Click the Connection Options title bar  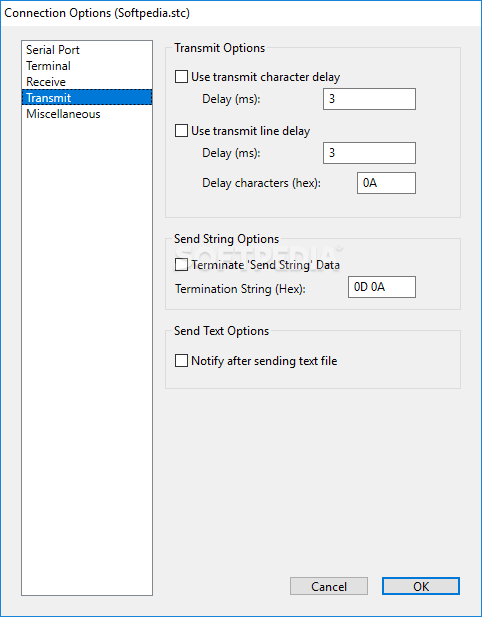pos(241,13)
